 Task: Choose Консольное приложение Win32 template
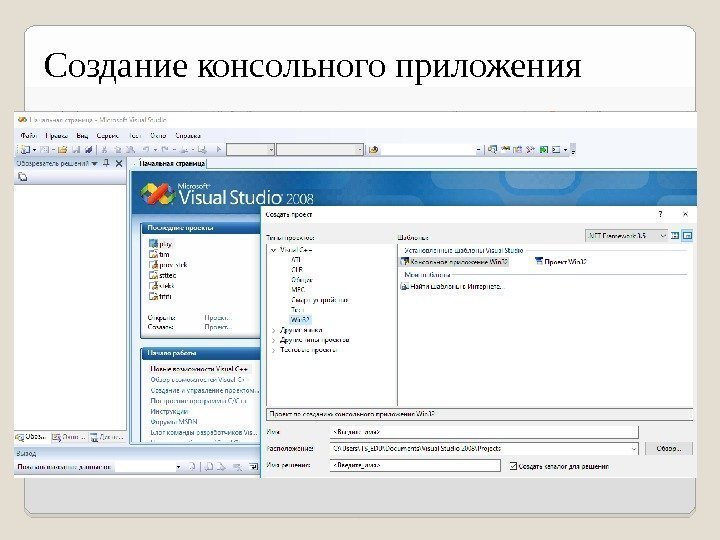point(455,262)
